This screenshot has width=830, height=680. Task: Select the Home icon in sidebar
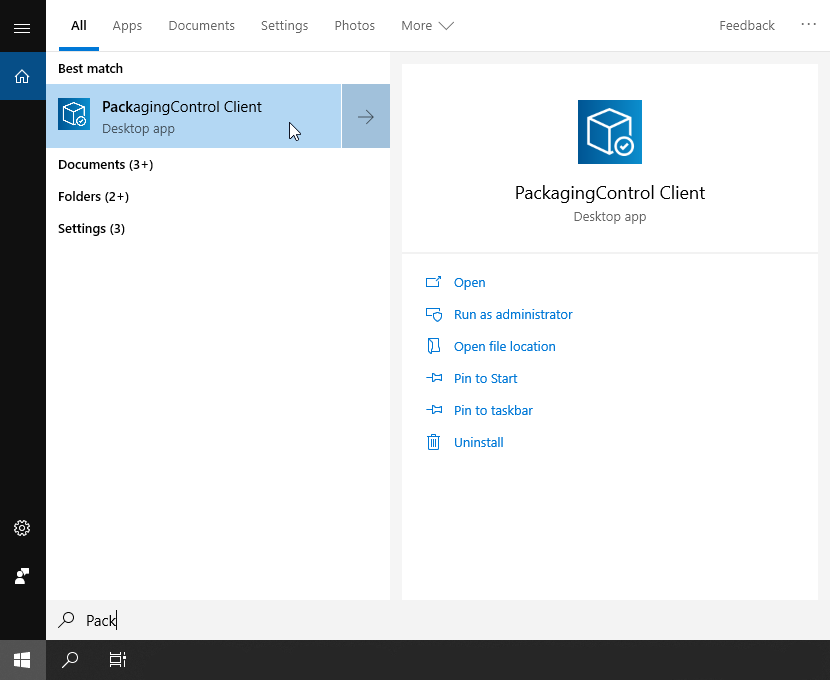coord(22,76)
